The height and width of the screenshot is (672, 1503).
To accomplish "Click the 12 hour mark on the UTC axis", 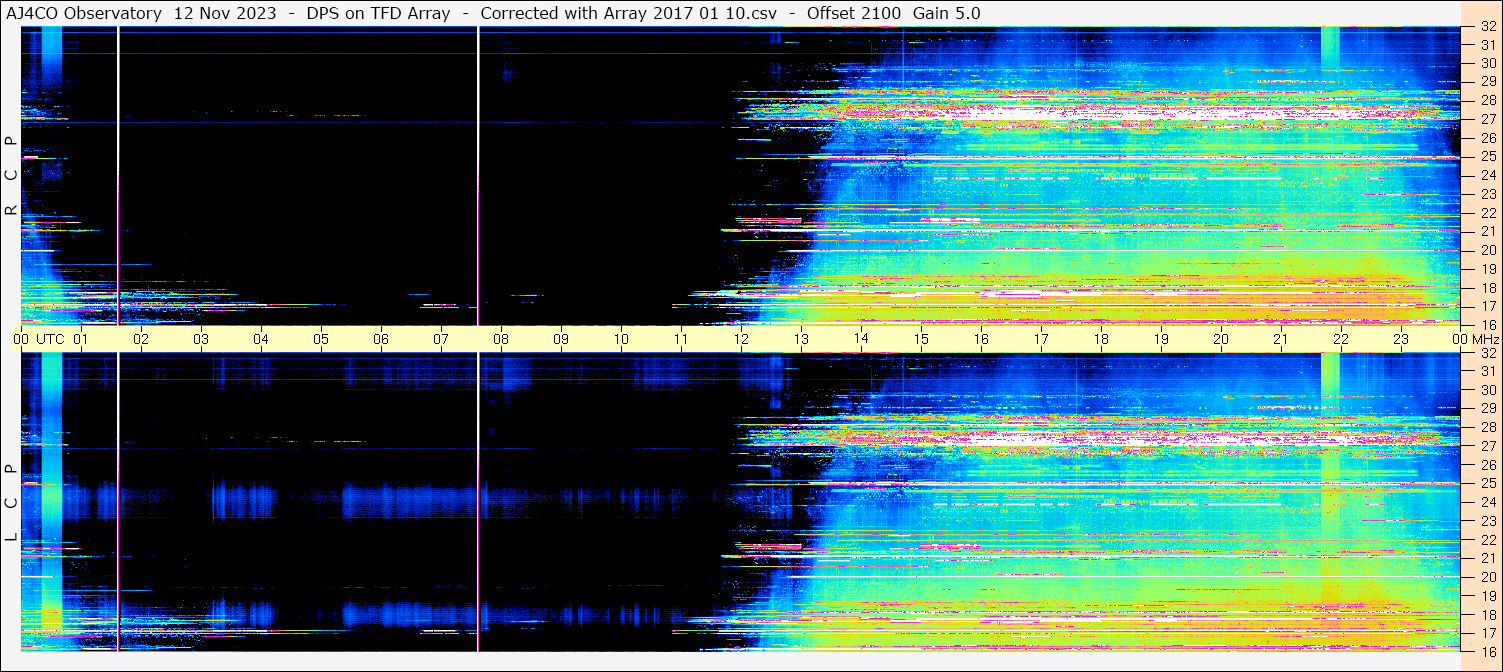I will pos(741,339).
